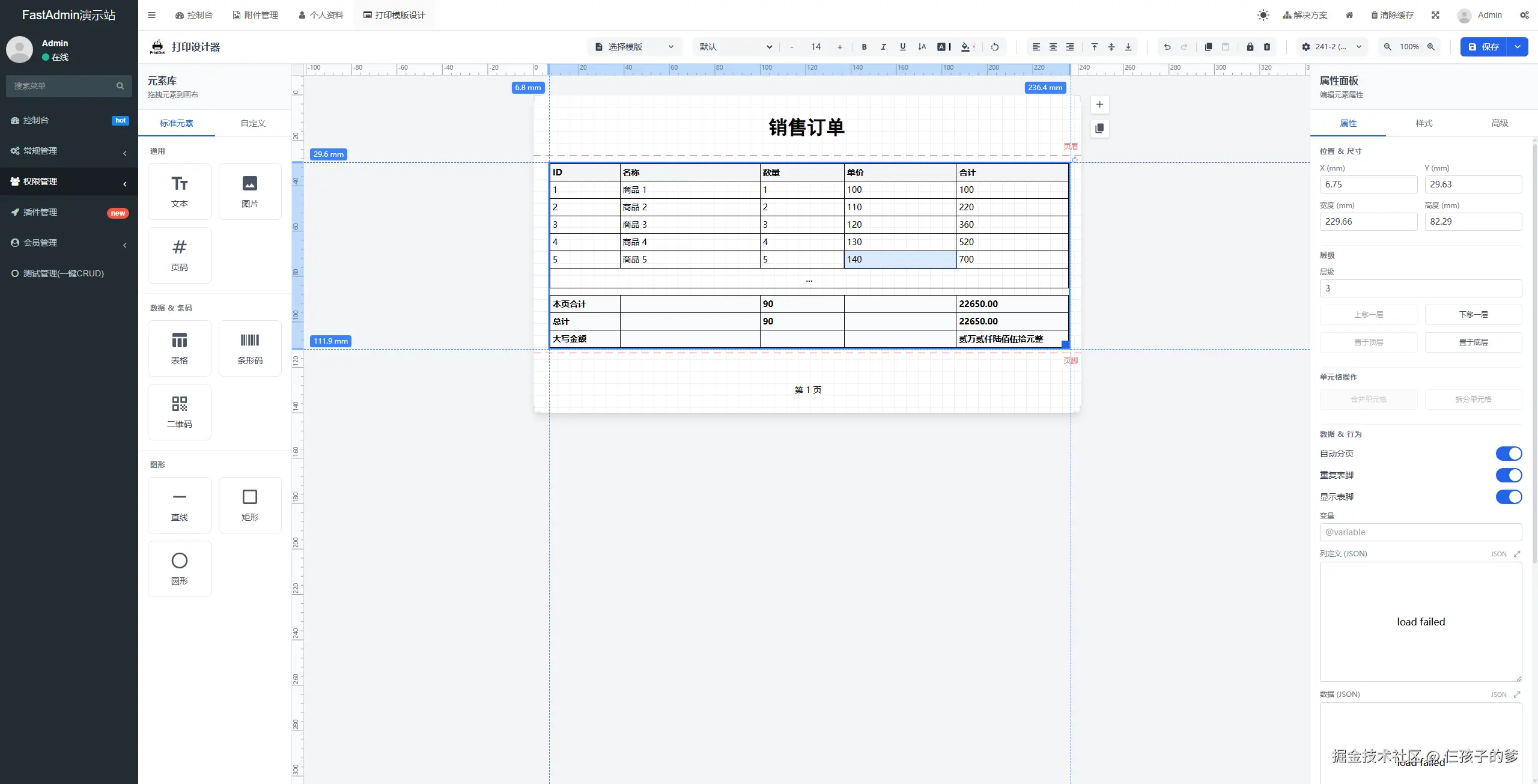Disable 重复表脚 (repeat table footer) switch
The width and height of the screenshot is (1538, 784).
[x=1509, y=475]
